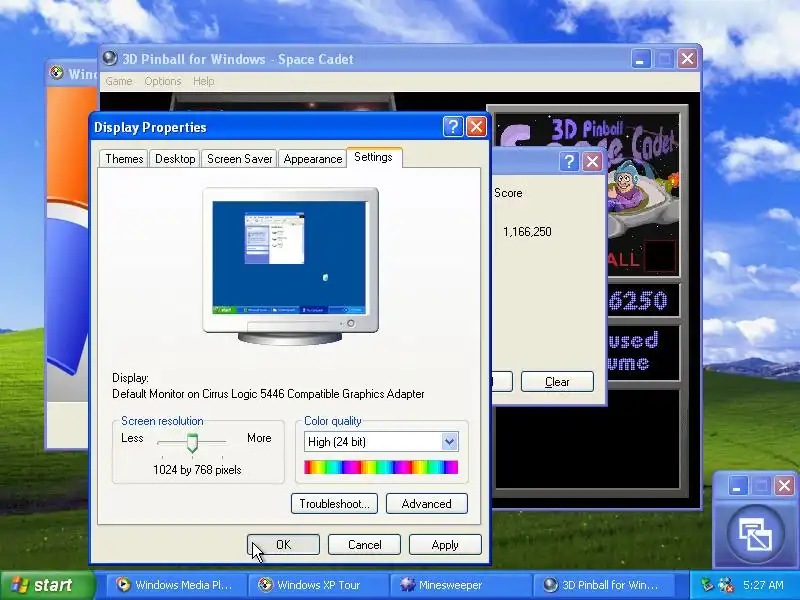Switch to Windows XP Tour in taskbar
The image size is (800, 600).
pyautogui.click(x=317, y=585)
